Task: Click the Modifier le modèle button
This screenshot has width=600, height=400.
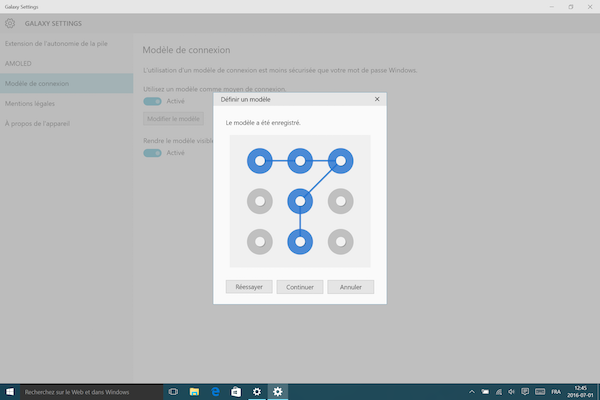Action: point(173,119)
